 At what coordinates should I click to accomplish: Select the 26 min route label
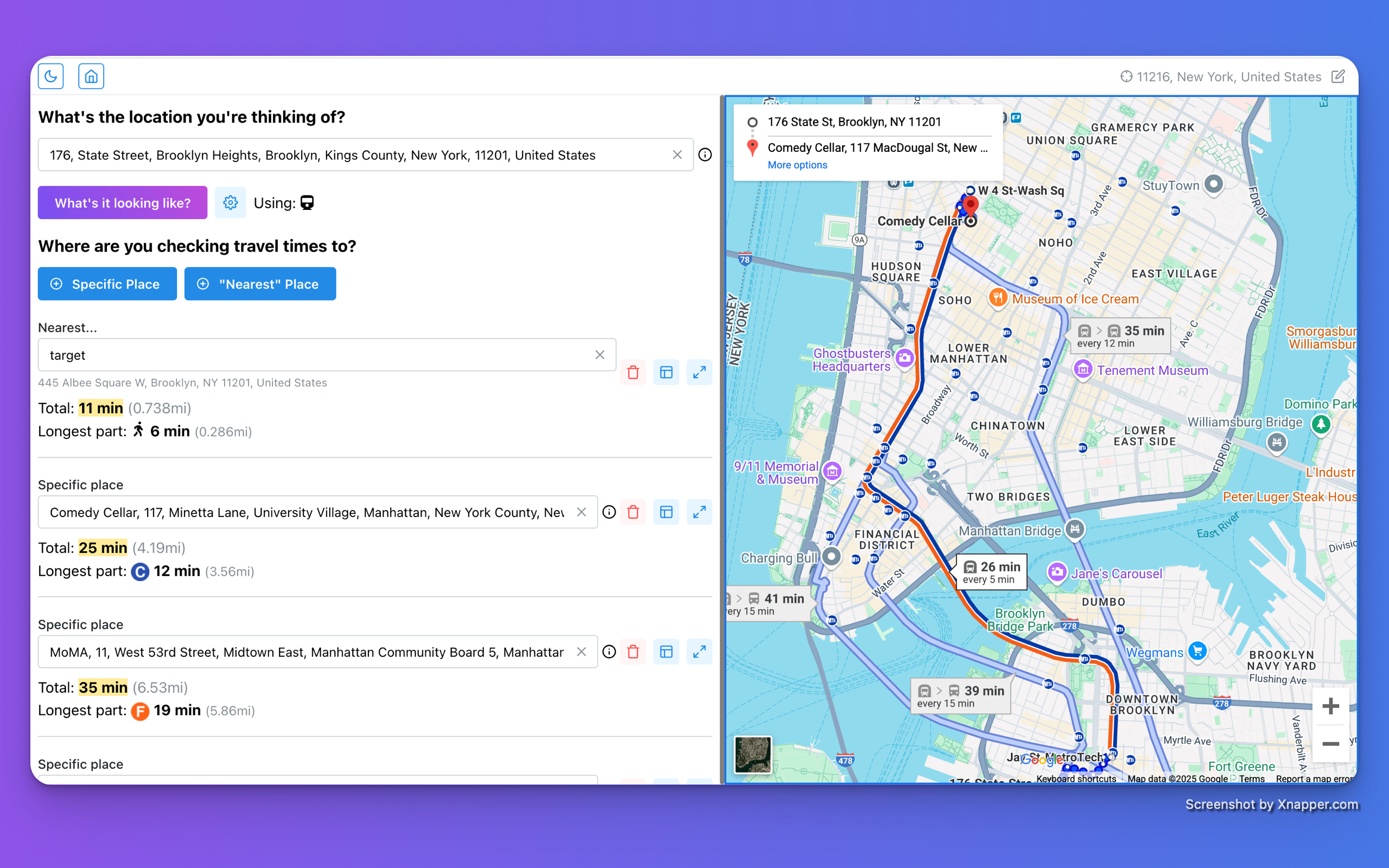point(991,572)
